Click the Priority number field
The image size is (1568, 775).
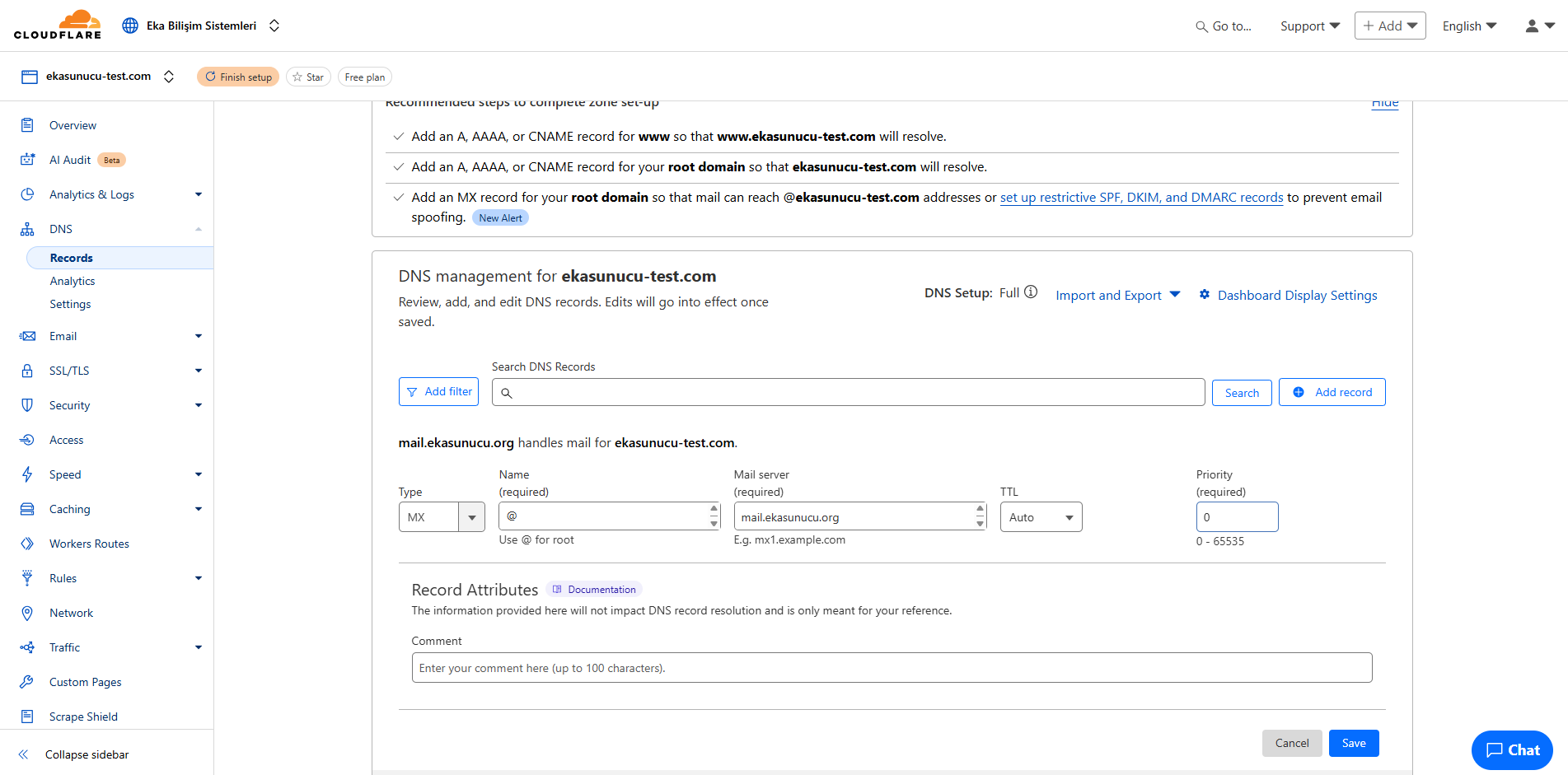tap(1237, 517)
